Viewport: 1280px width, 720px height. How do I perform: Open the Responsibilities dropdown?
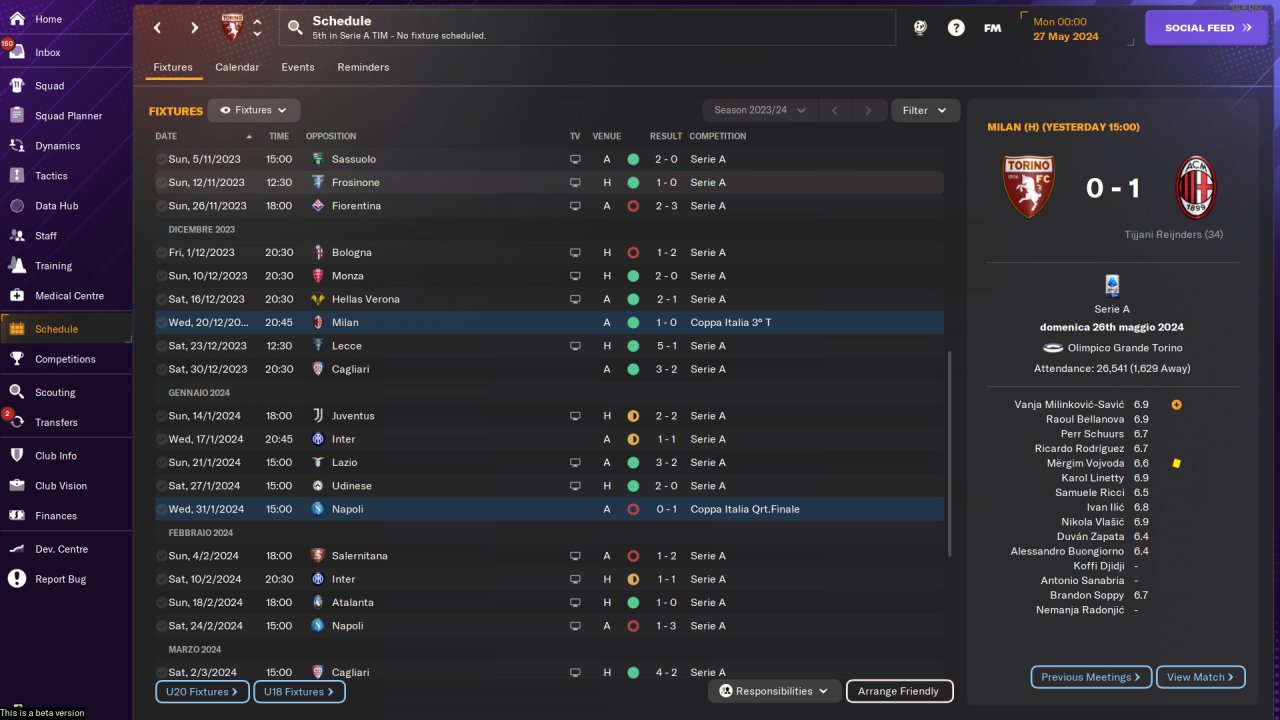774,691
